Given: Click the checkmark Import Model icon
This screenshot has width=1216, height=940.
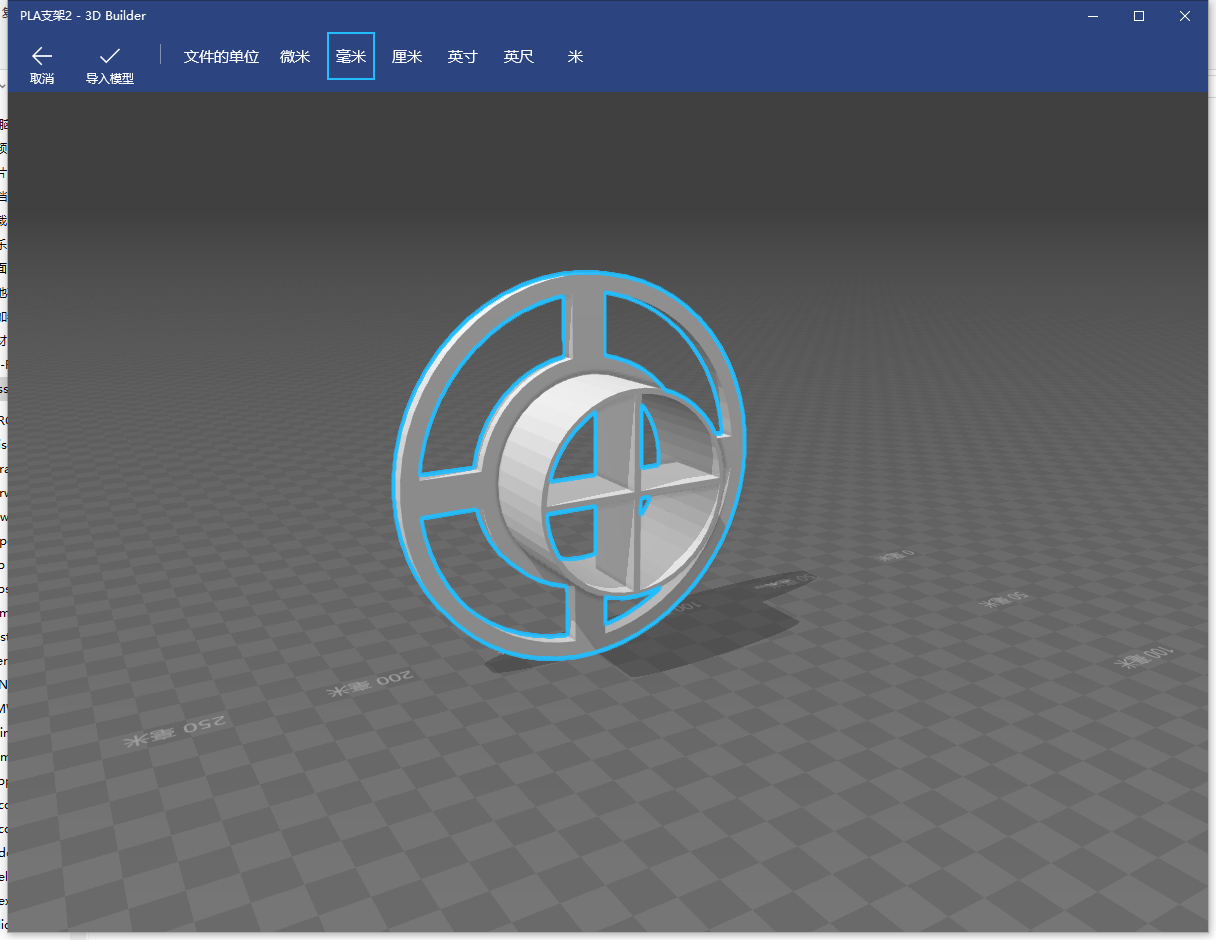Looking at the screenshot, I should point(110,56).
